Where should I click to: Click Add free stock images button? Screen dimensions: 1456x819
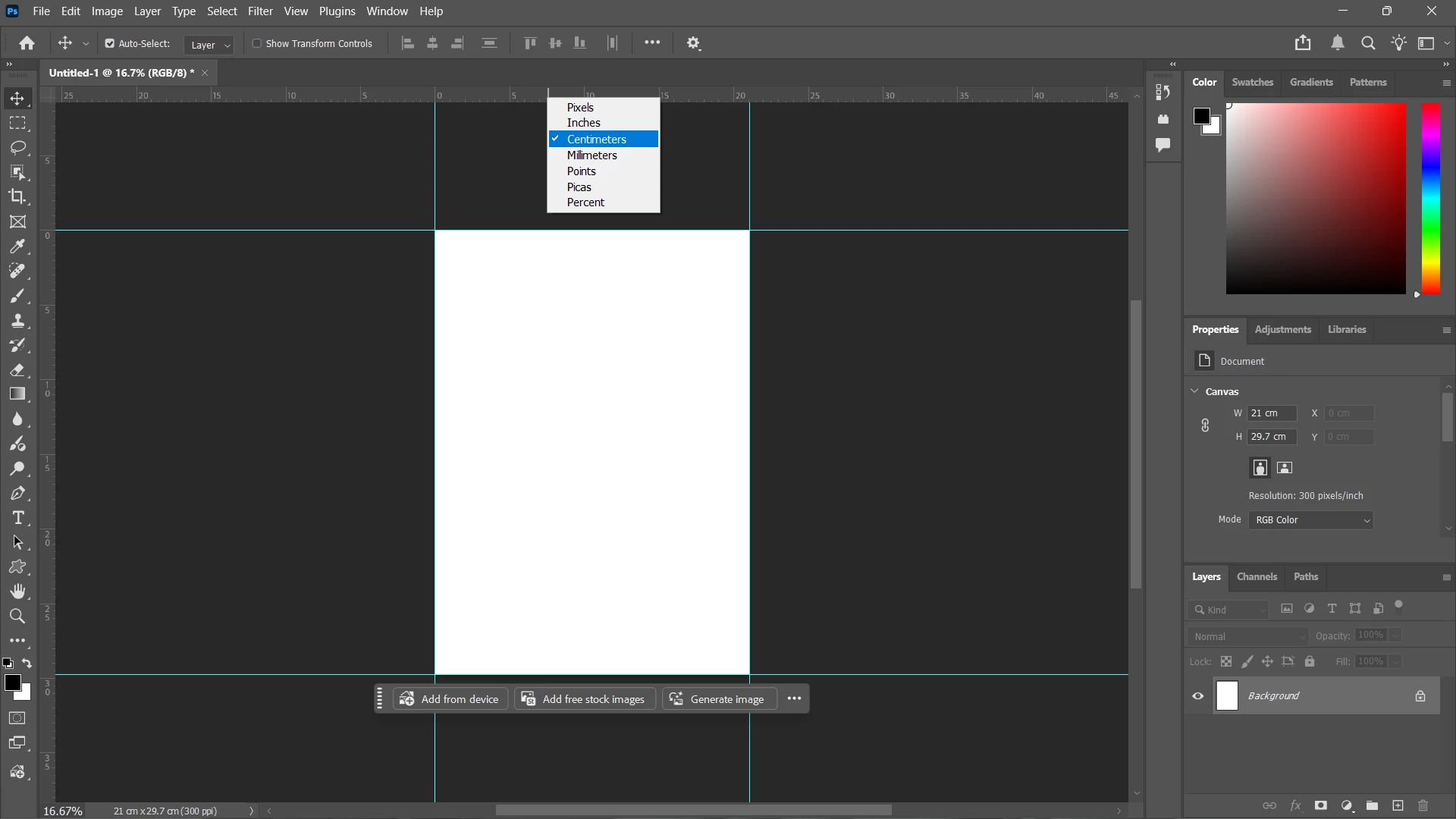(585, 699)
